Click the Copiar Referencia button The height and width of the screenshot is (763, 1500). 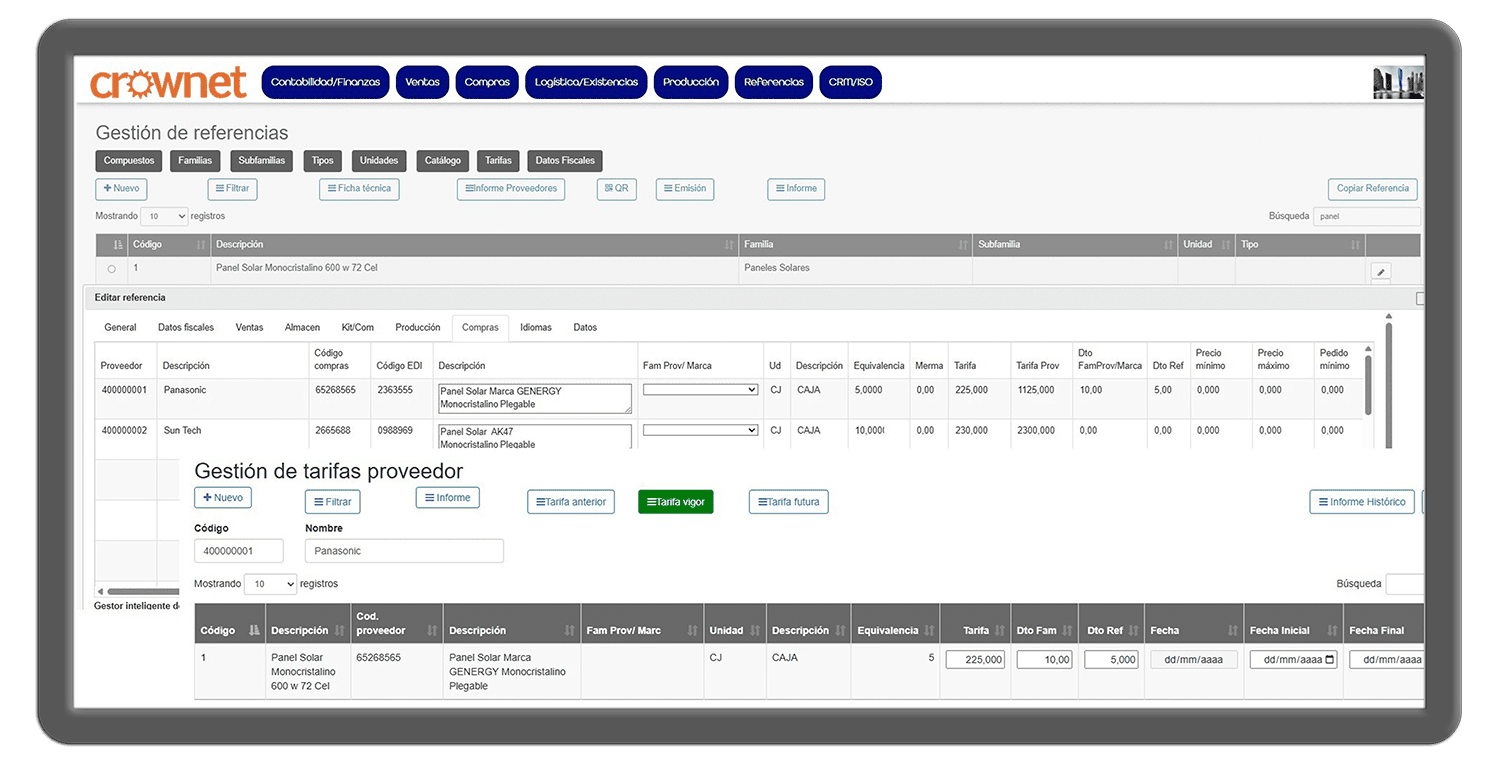(1372, 188)
